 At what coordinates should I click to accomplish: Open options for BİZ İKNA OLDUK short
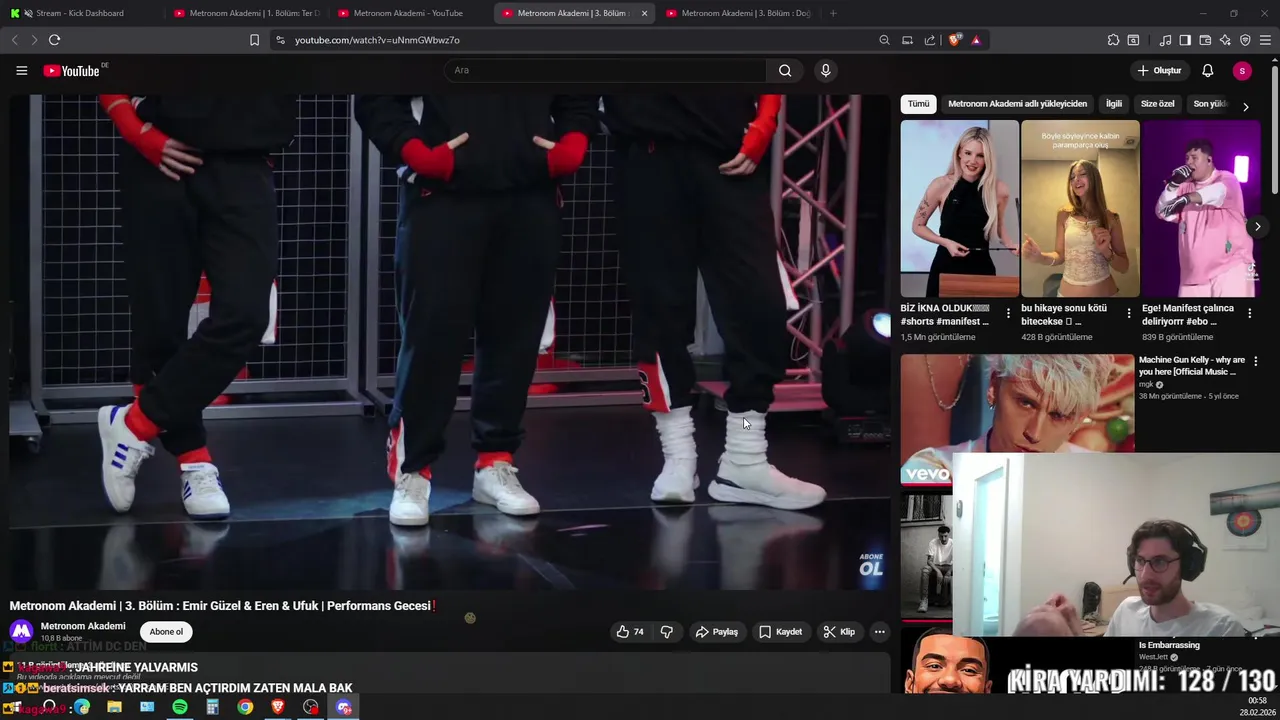pyautogui.click(x=1008, y=313)
